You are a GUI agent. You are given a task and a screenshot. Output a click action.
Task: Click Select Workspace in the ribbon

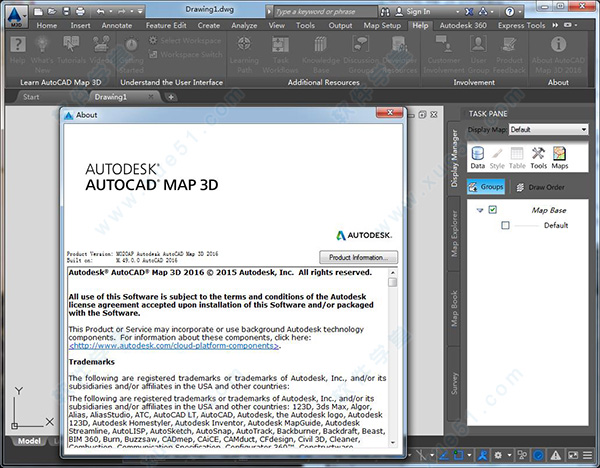(185, 40)
